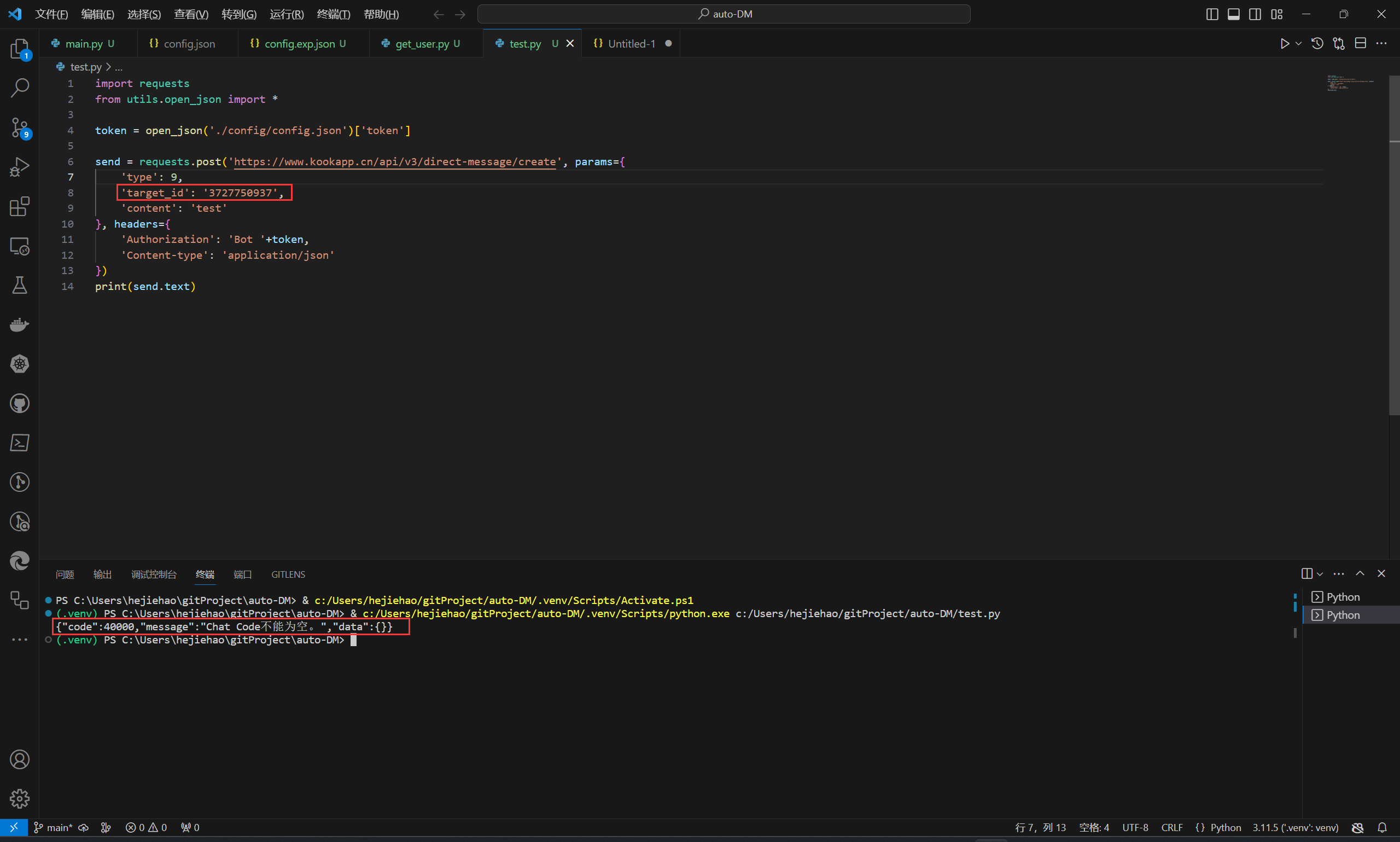Select Python interpreter 3.11.5 in status bar
Image resolution: width=1400 pixels, height=842 pixels.
point(1295,827)
